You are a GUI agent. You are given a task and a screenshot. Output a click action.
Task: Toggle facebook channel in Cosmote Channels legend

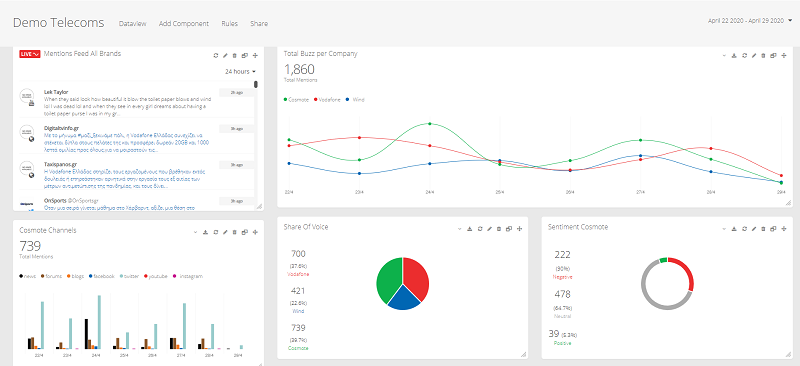pyautogui.click(x=102, y=276)
